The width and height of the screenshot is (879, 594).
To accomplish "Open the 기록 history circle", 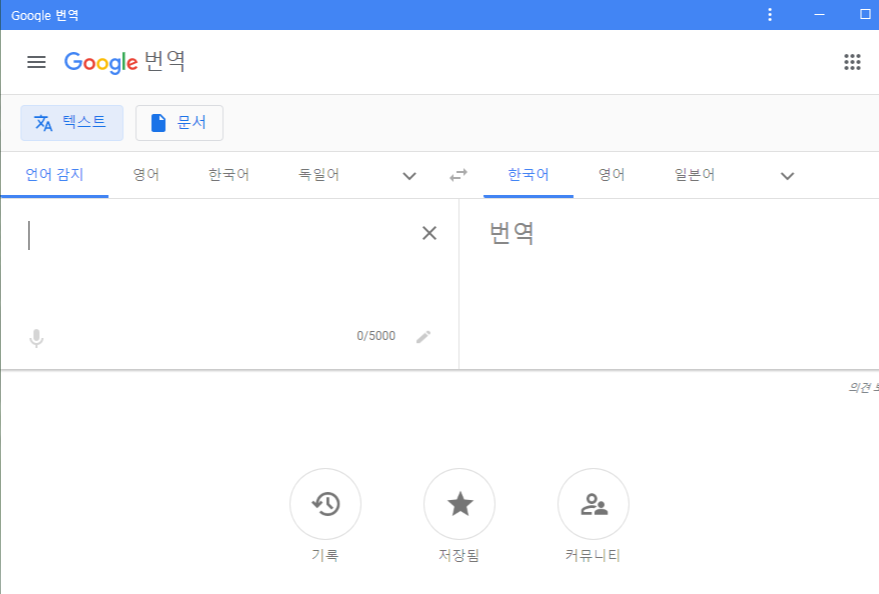I will click(325, 504).
